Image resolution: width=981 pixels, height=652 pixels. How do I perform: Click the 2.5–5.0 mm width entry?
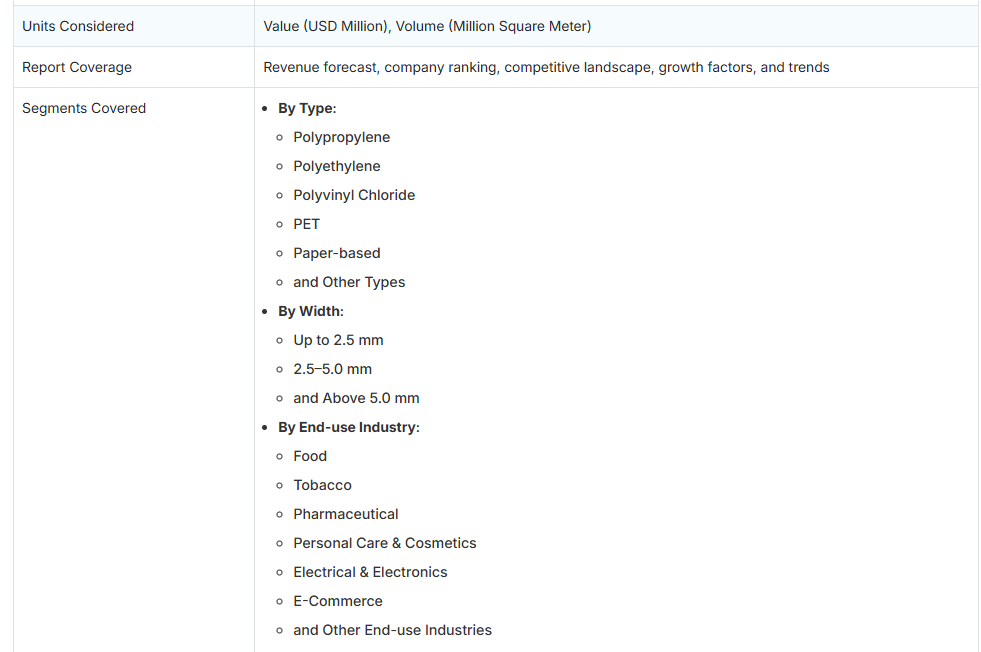pyautogui.click(x=332, y=369)
